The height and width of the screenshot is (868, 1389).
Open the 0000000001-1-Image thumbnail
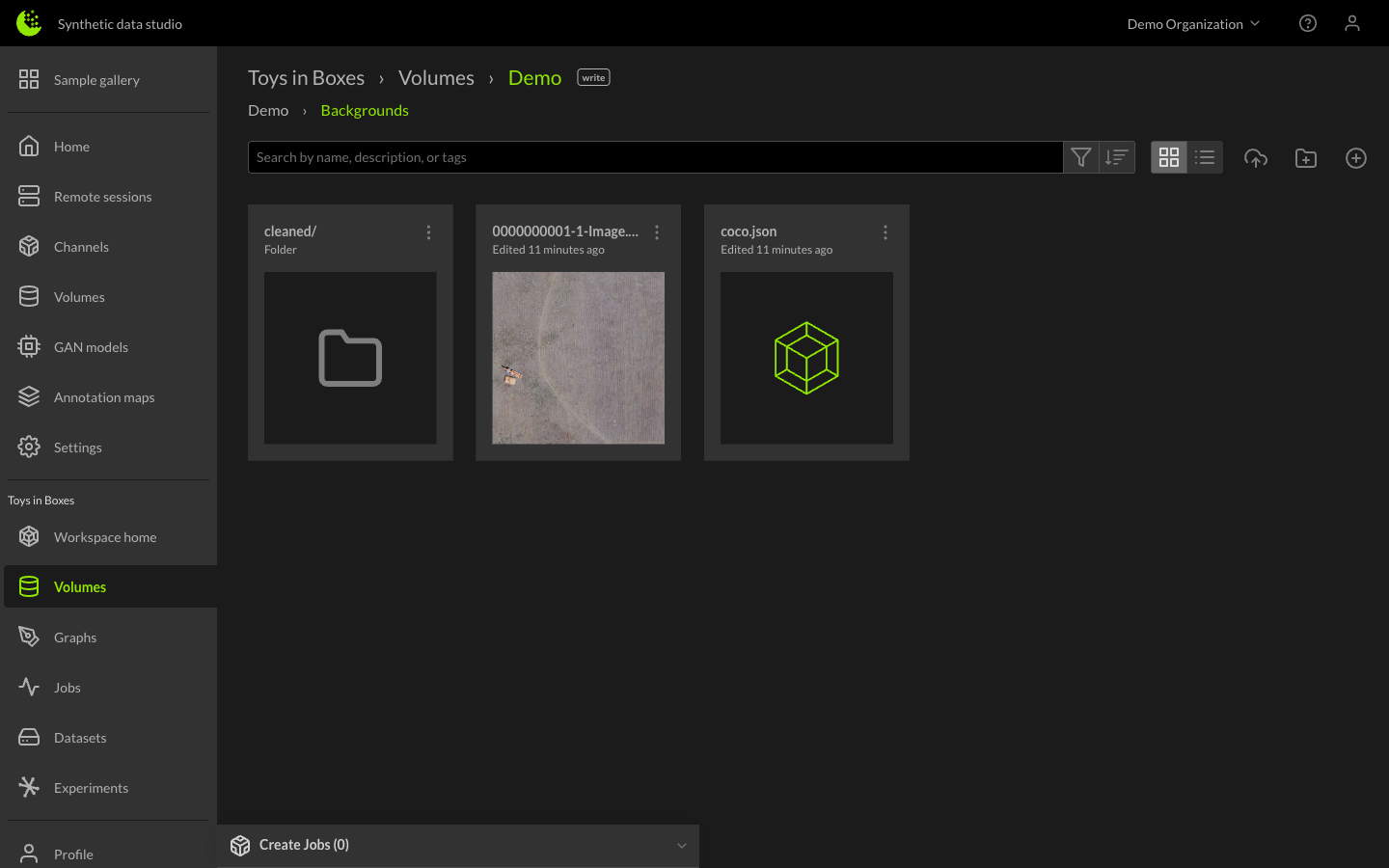[578, 358]
